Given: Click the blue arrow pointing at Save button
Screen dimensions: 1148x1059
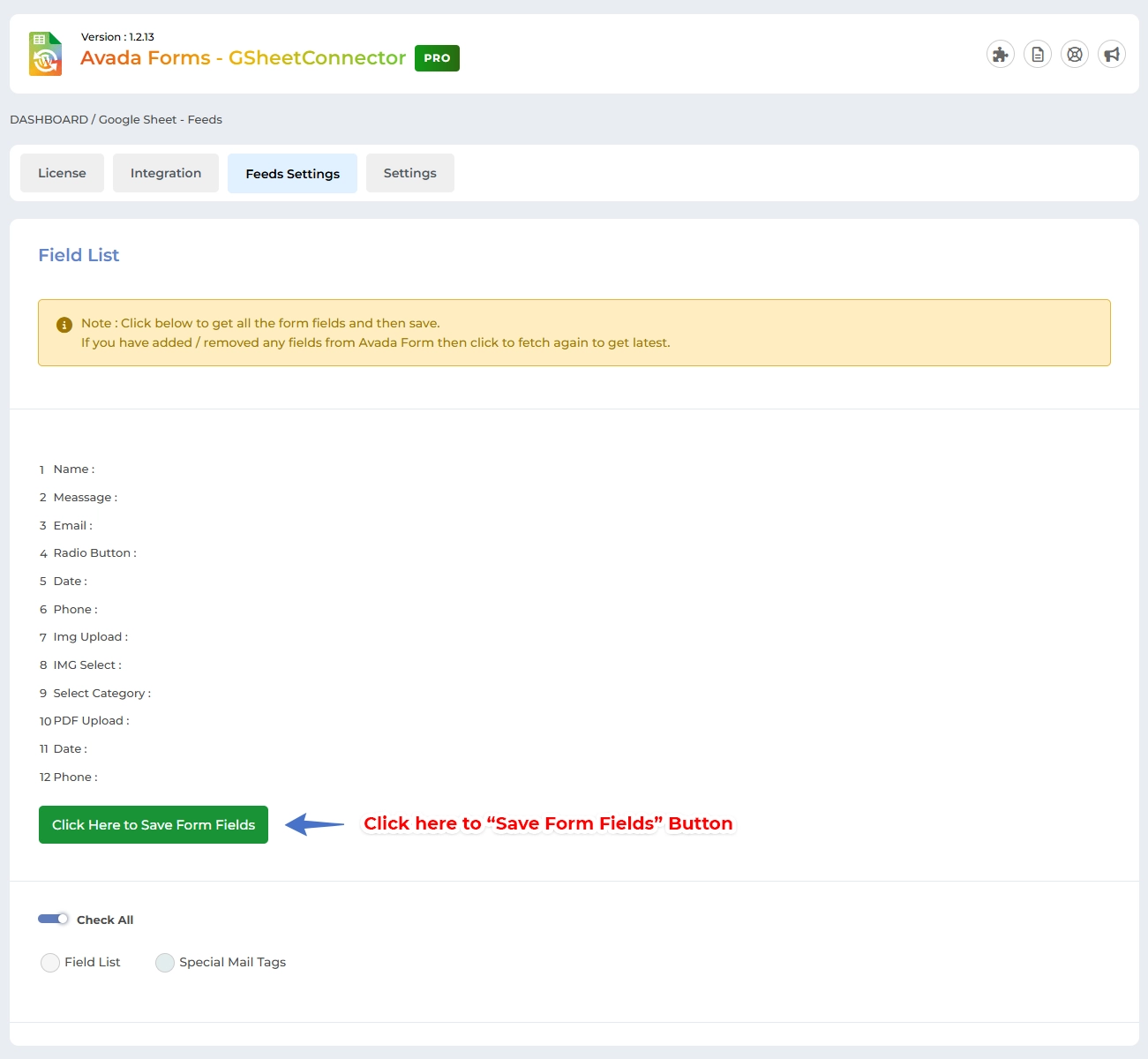Looking at the screenshot, I should point(315,824).
